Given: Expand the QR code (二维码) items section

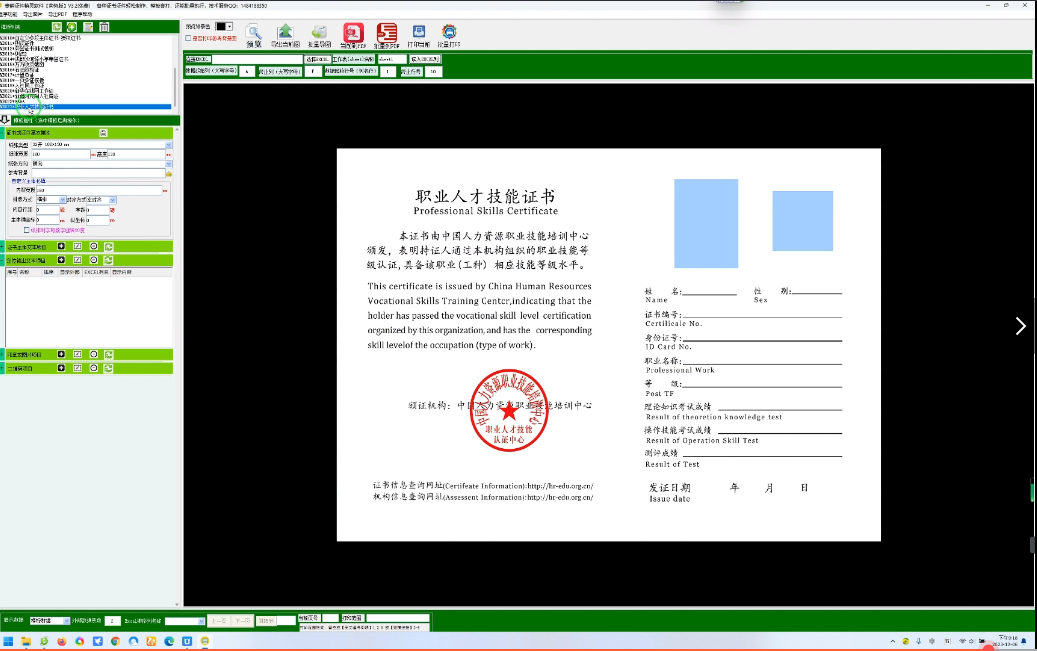Looking at the screenshot, I should [3, 368].
